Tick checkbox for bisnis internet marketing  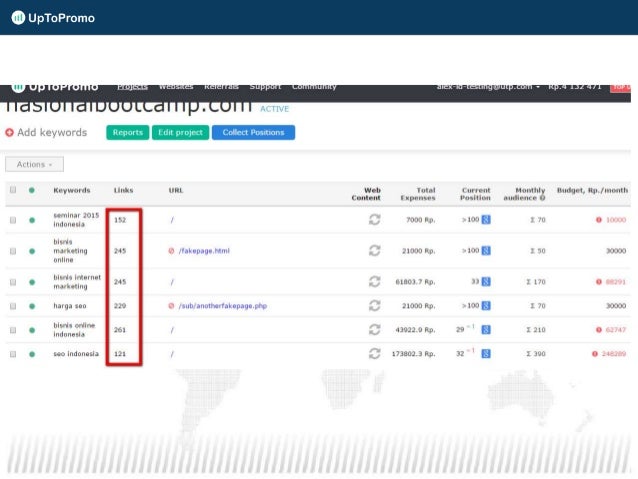(x=13, y=282)
